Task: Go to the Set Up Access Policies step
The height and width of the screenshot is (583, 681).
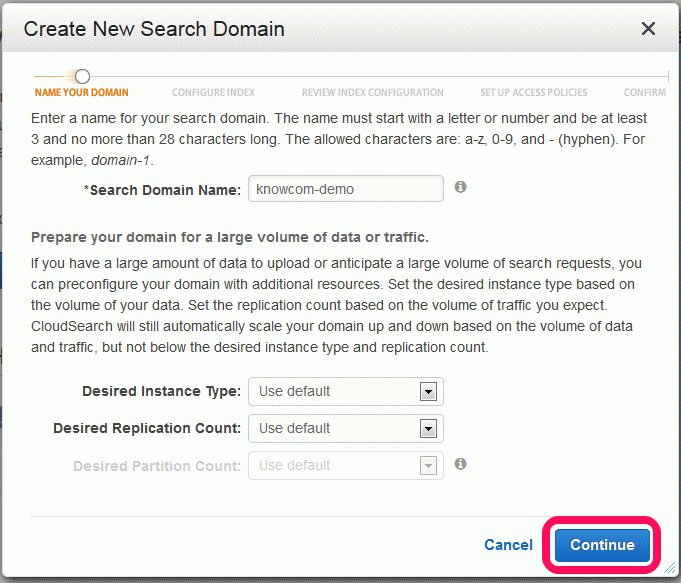Action: (533, 93)
